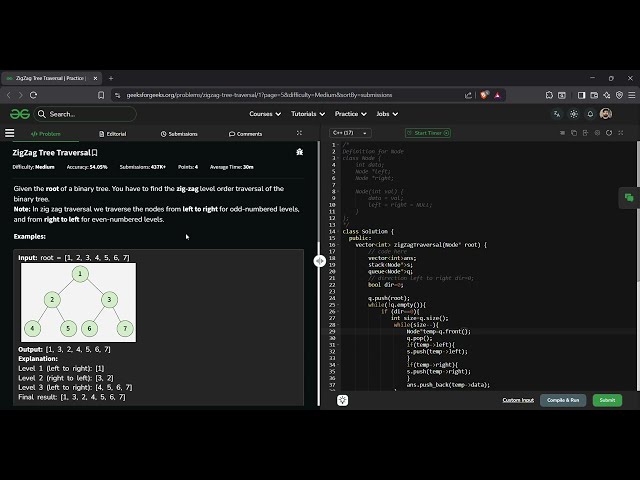Click the GeeksforGeeks search field
The image size is (640, 480).
click(x=85, y=114)
